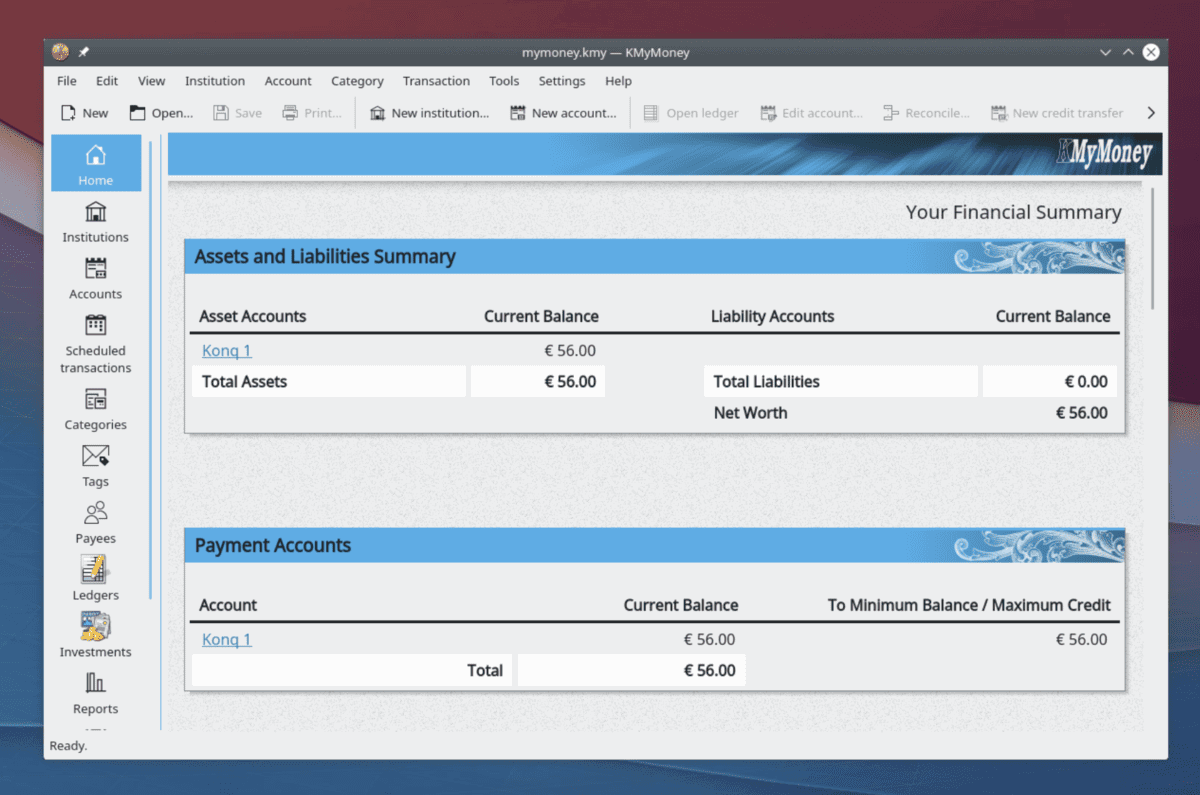This screenshot has height=795, width=1200.
Task: Open the File menu
Action: [x=67, y=81]
